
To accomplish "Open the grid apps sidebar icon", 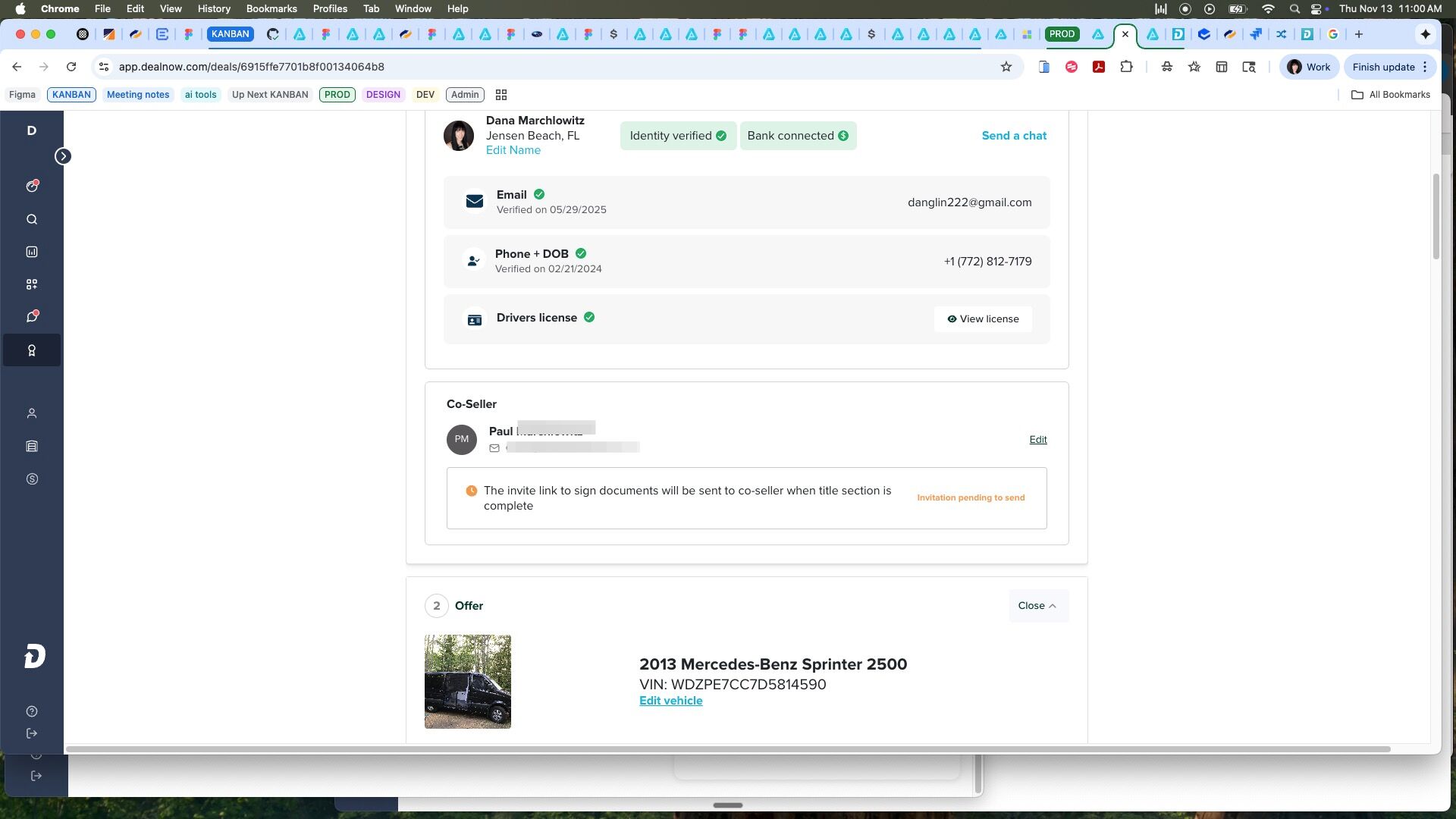I will pyautogui.click(x=32, y=284).
